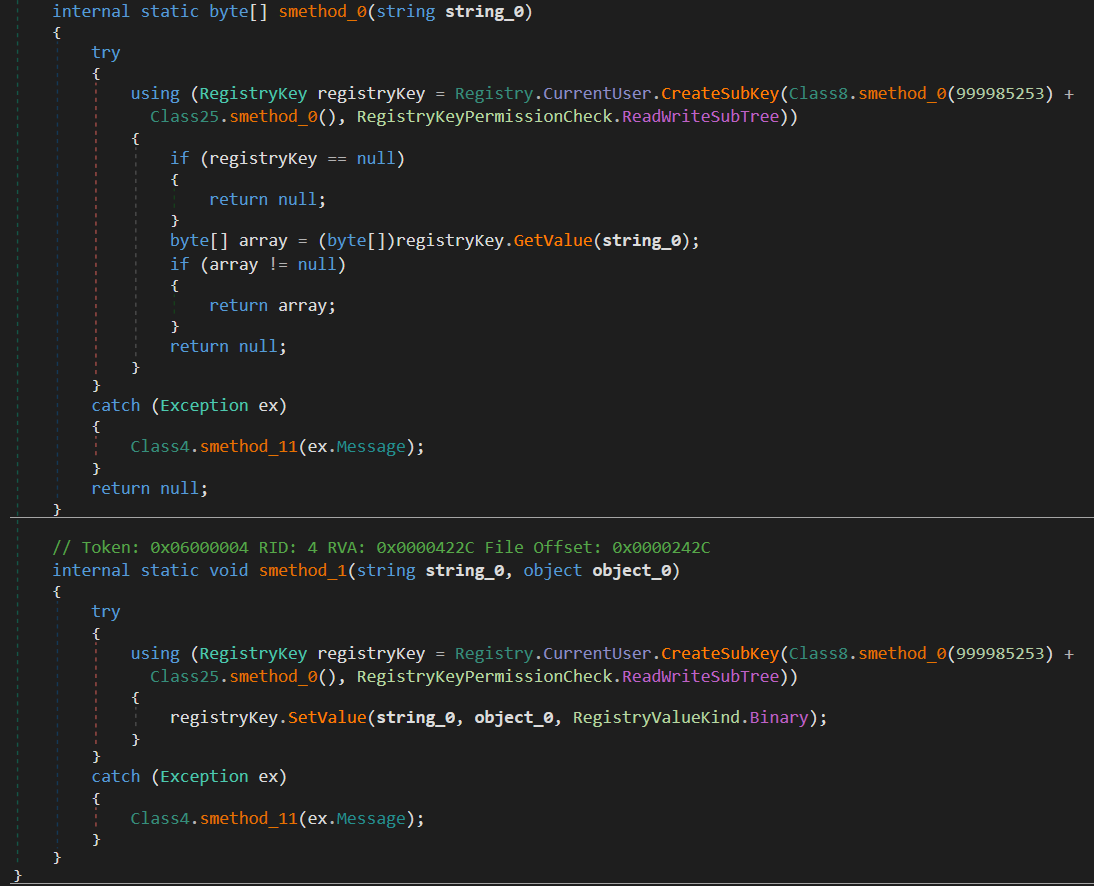Click Class4 in the first catch body
This screenshot has height=886, width=1094.
tap(160, 446)
